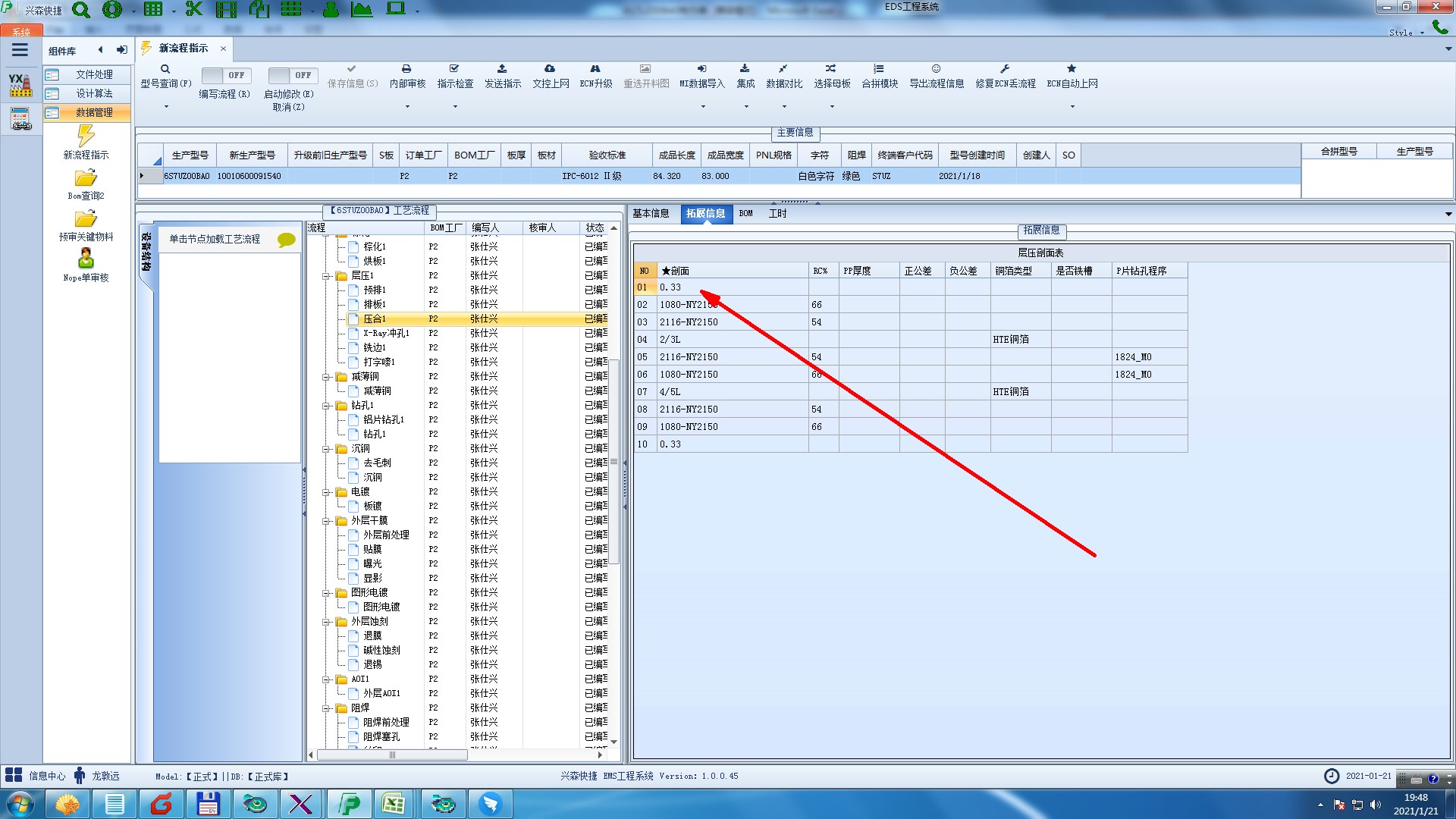
Task: Click the process tree vertical scrollbar
Action: click(614, 461)
